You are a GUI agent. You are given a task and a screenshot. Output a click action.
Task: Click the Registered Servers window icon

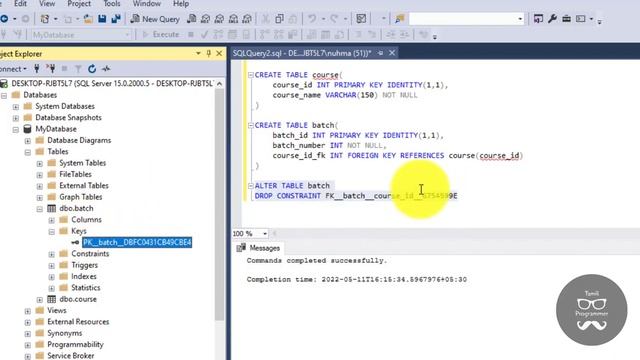pyautogui.click(x=538, y=19)
